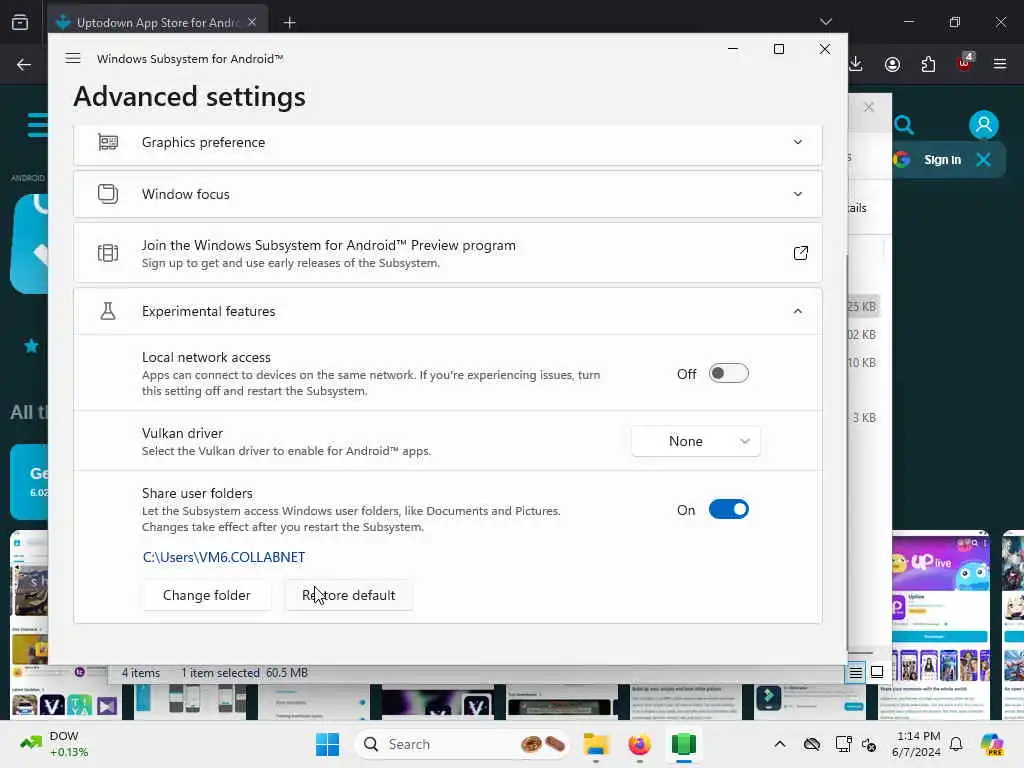Click the Window focus icon
Screen dimensions: 1024x768
point(108,194)
